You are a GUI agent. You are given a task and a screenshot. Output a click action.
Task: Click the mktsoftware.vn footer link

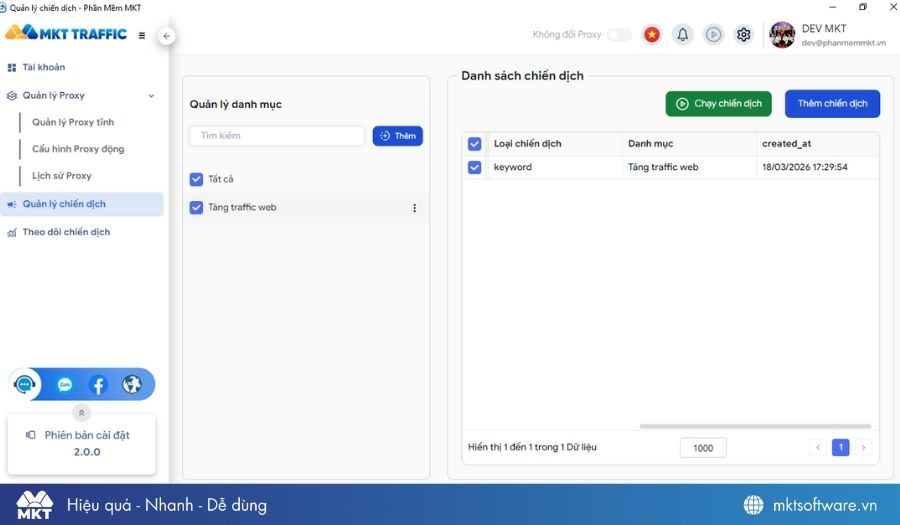click(x=825, y=505)
